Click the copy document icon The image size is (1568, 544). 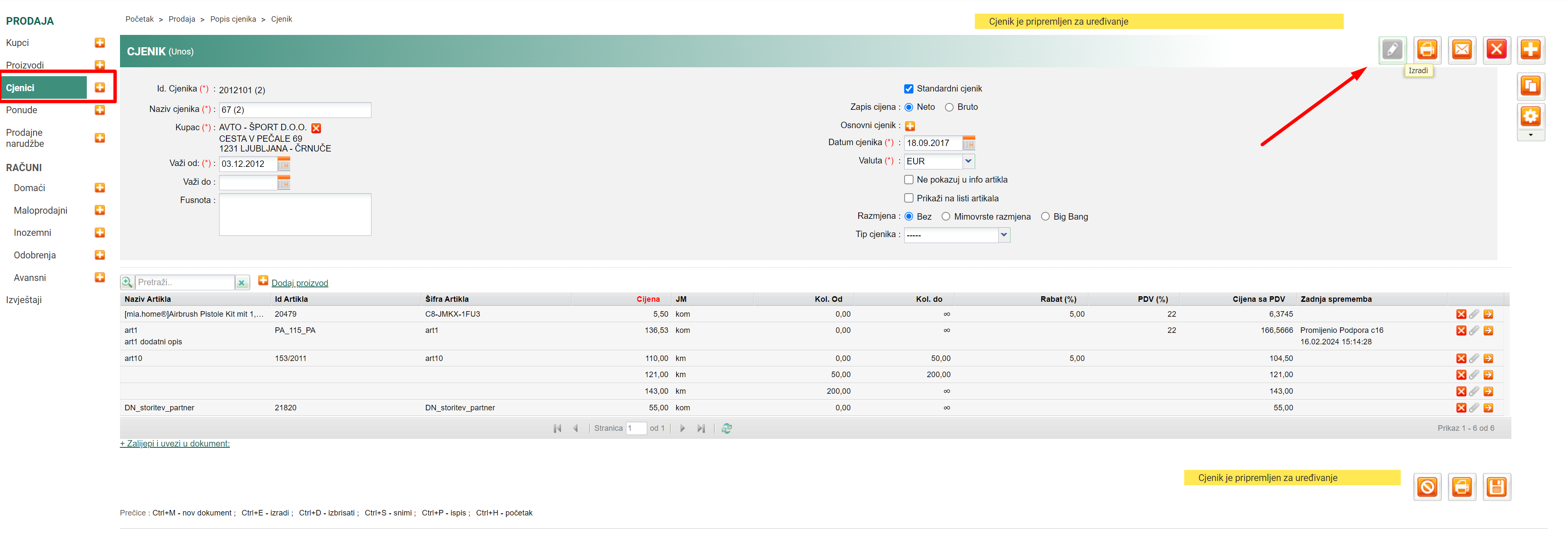click(1530, 86)
